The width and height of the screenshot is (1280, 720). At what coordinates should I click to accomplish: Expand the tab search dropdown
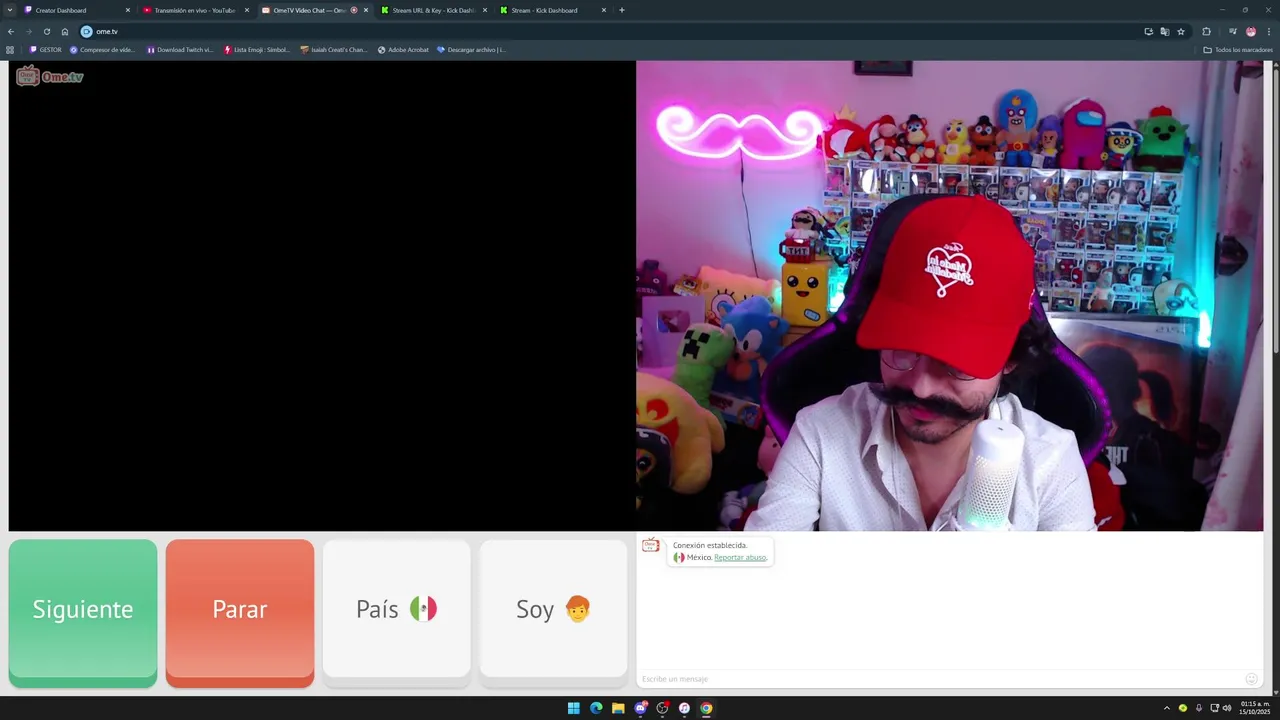(10, 10)
